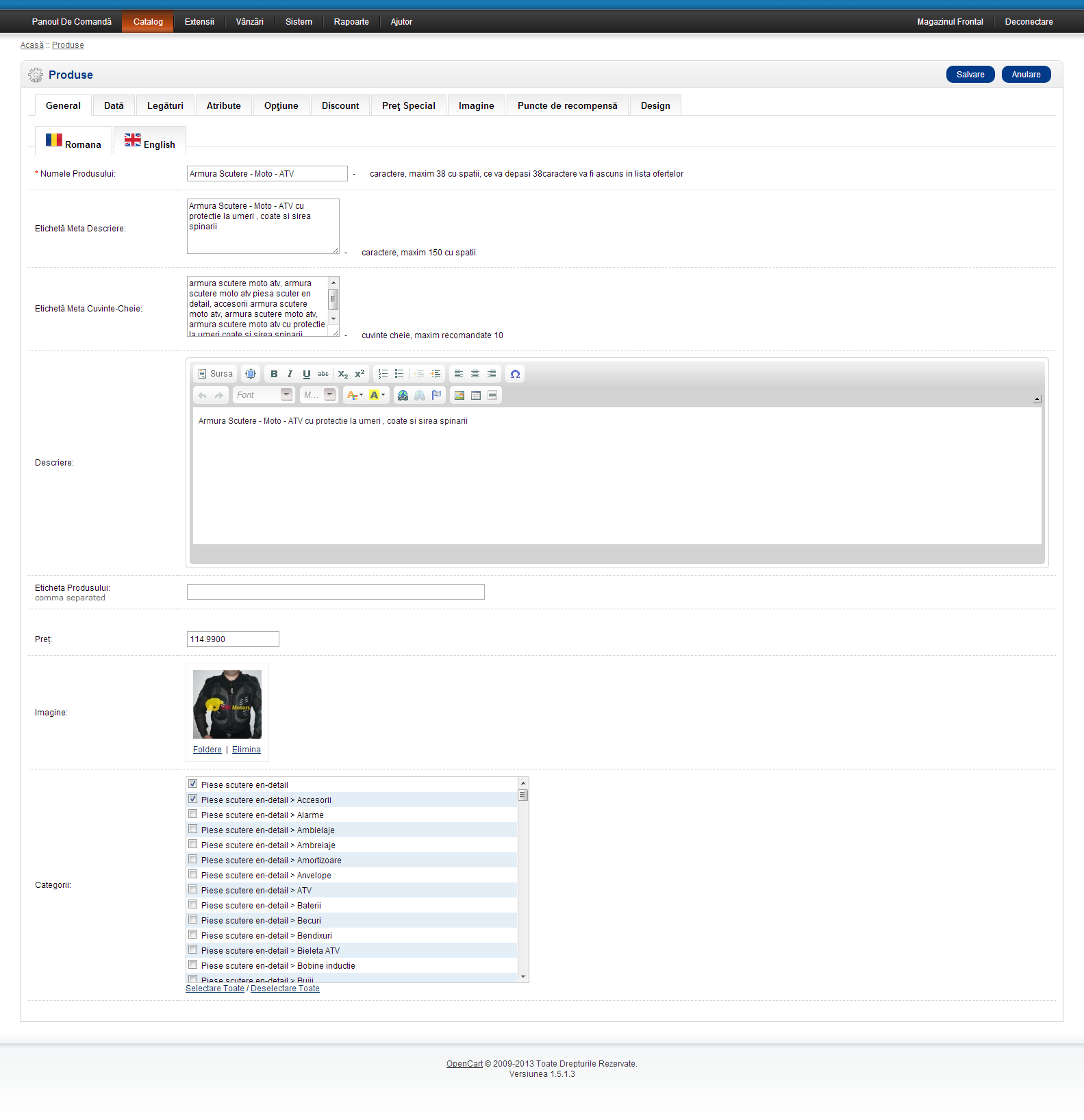The image size is (1084, 1120).
Task: Insert a link using the globe-chain icon
Action: 403,395
